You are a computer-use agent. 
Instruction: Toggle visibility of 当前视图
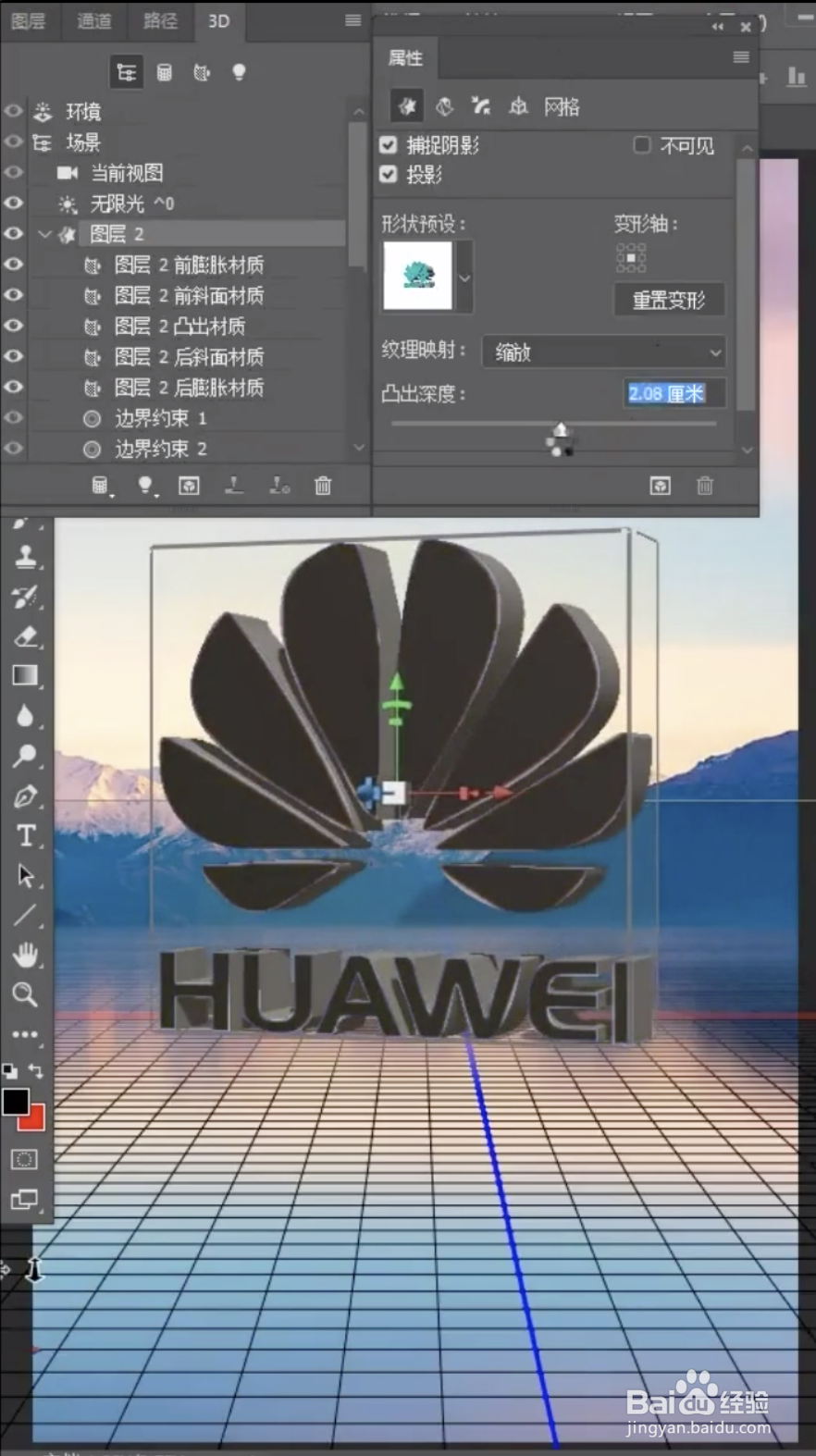[x=13, y=172]
